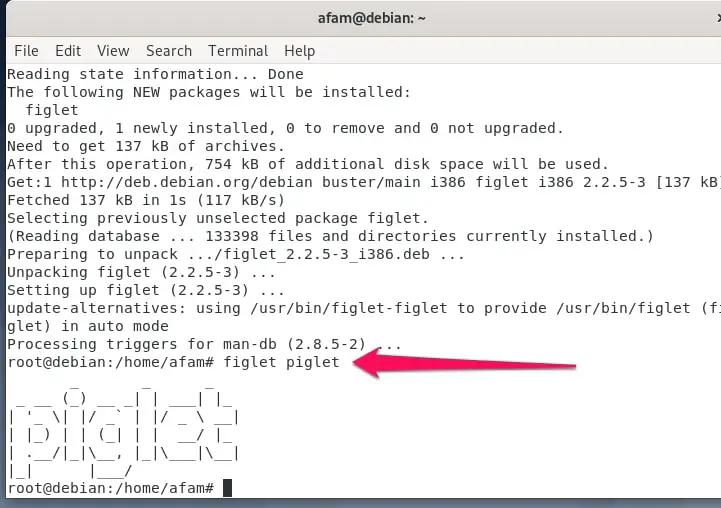
Task: Click the terminal cursor at the prompt
Action: [x=227, y=488]
